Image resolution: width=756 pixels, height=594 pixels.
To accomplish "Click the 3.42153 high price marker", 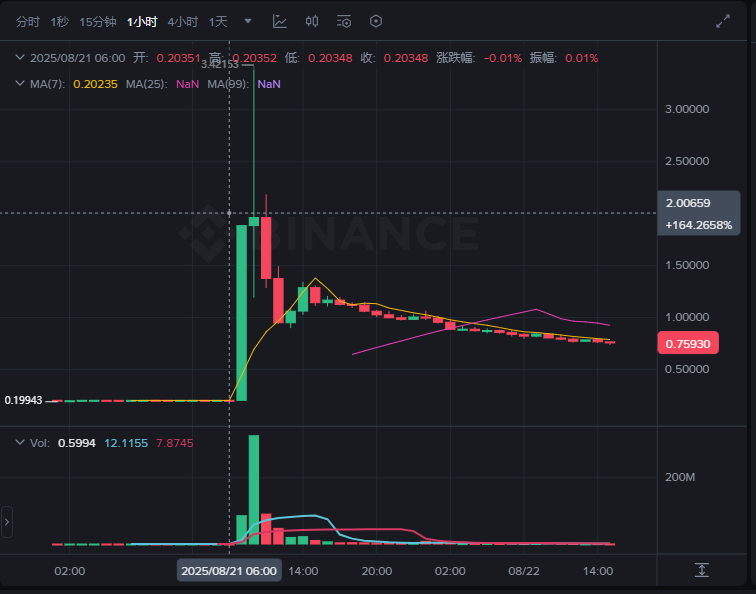I will [220, 65].
